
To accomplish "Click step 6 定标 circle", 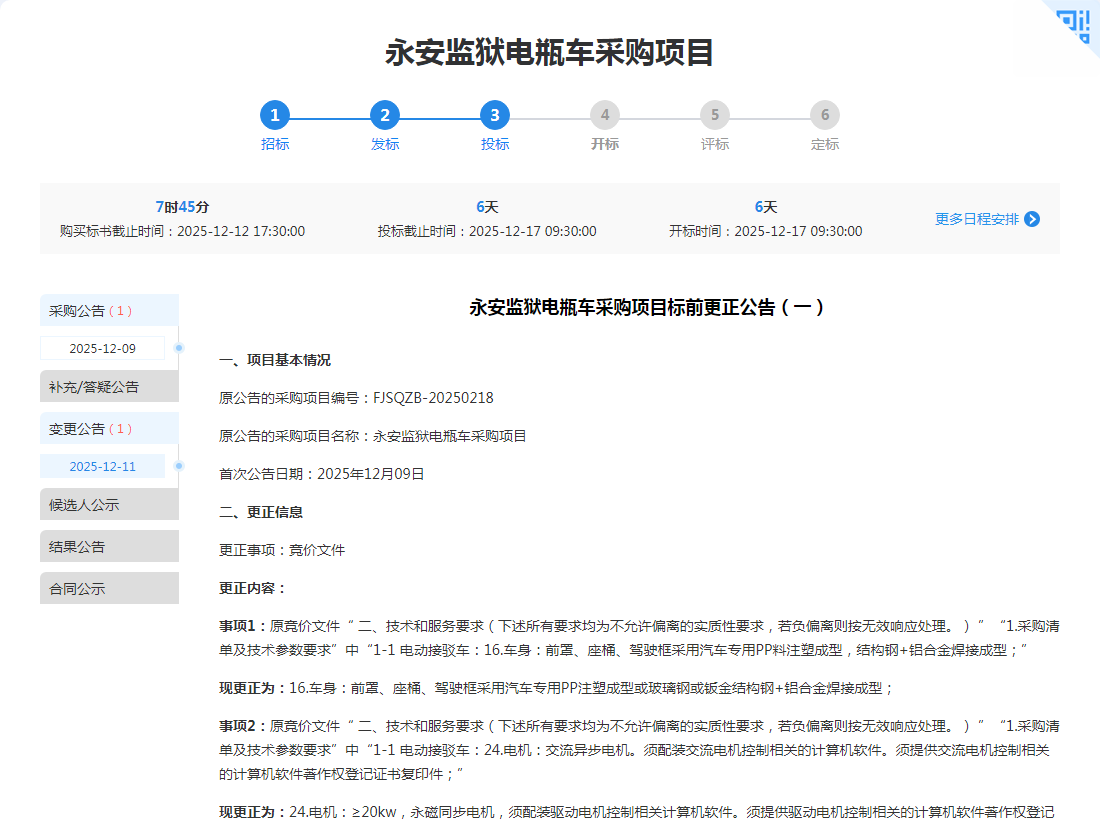I will [x=825, y=115].
